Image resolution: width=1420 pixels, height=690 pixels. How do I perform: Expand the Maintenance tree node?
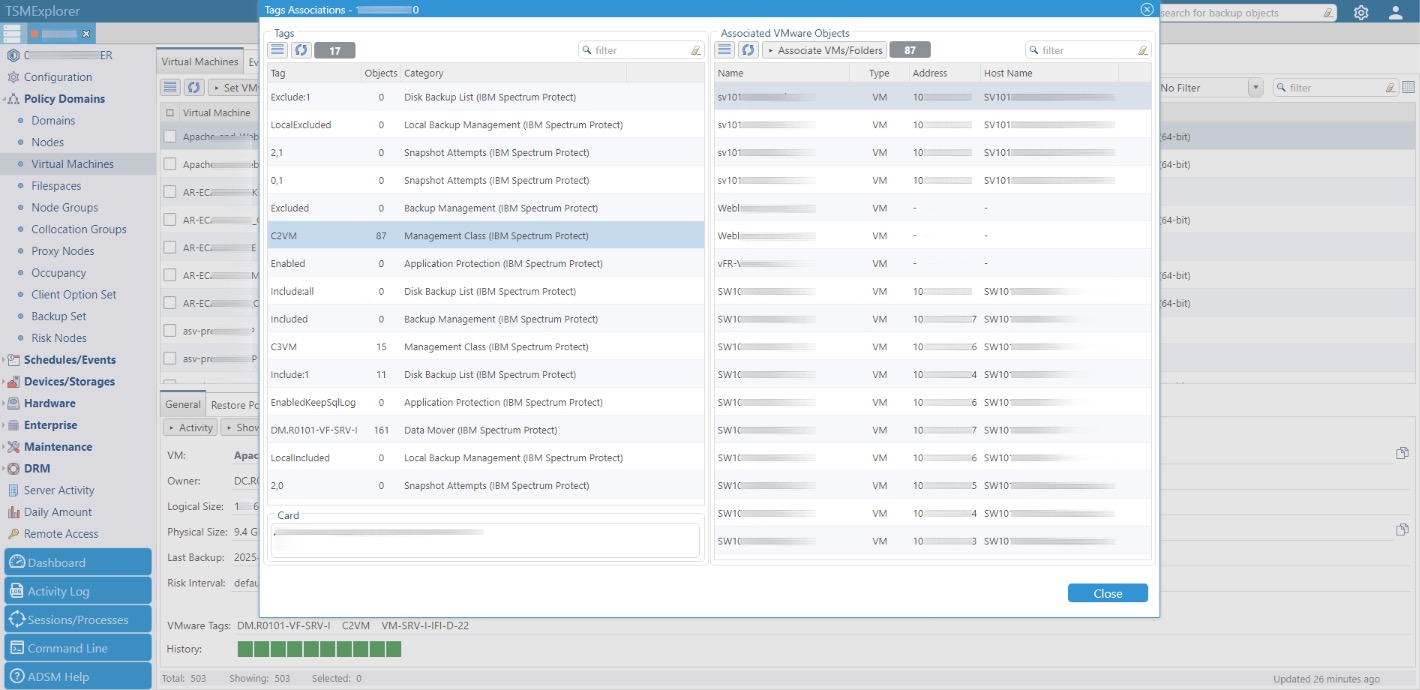point(4,447)
